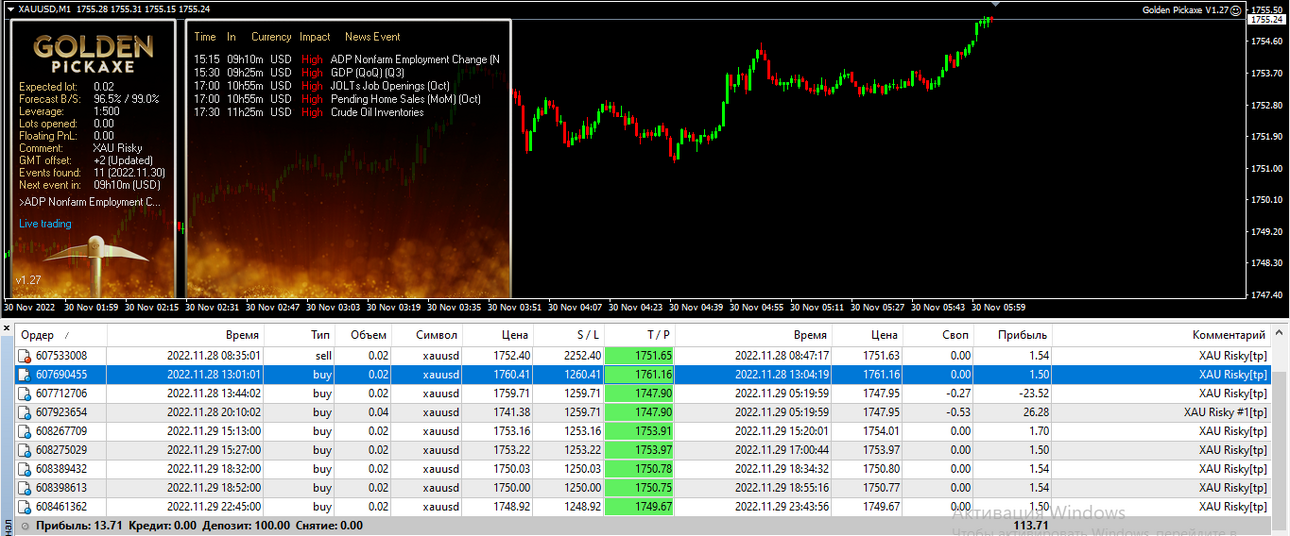Sort by the T / P column header

point(641,335)
